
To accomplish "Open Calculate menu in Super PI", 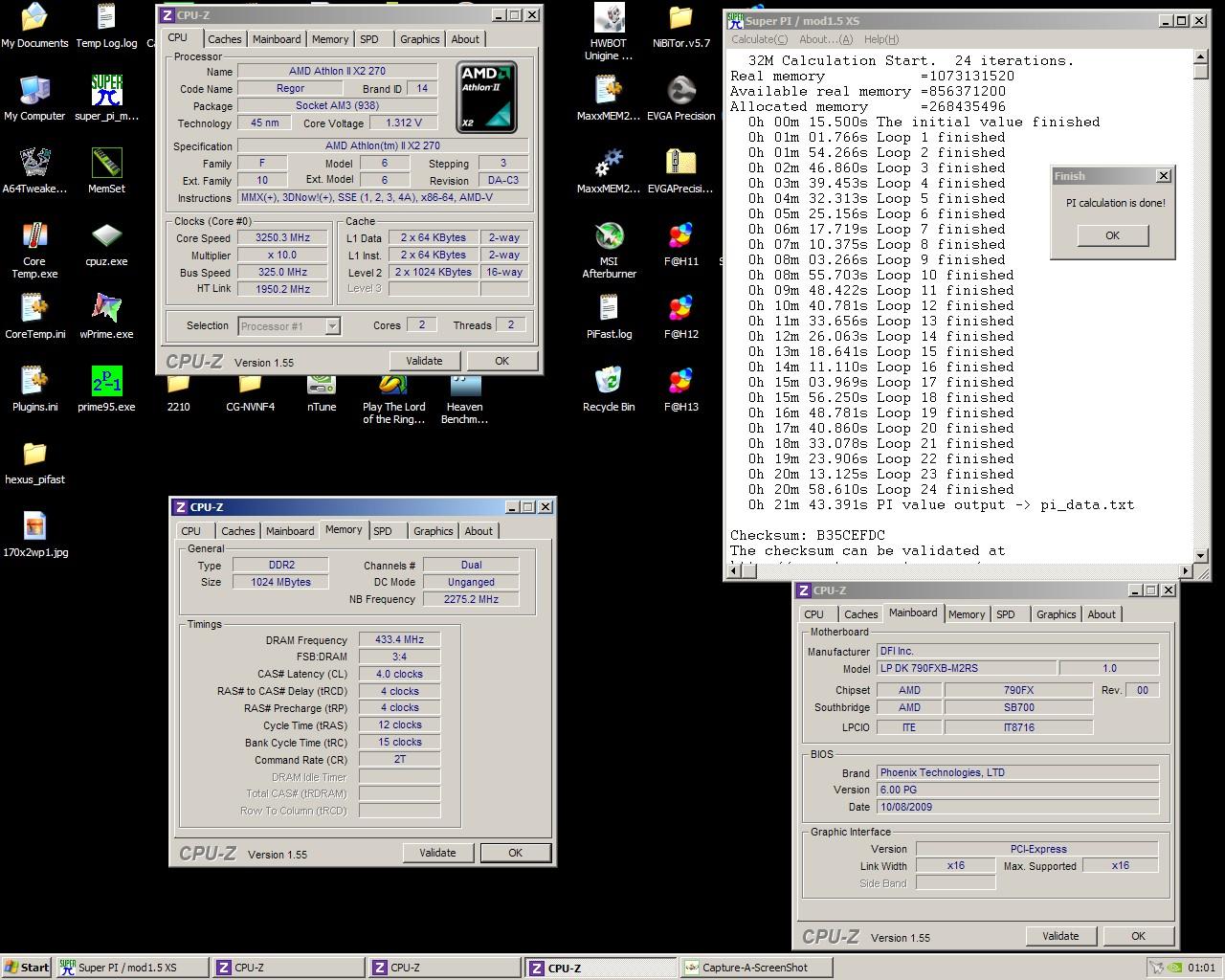I will 760,39.
